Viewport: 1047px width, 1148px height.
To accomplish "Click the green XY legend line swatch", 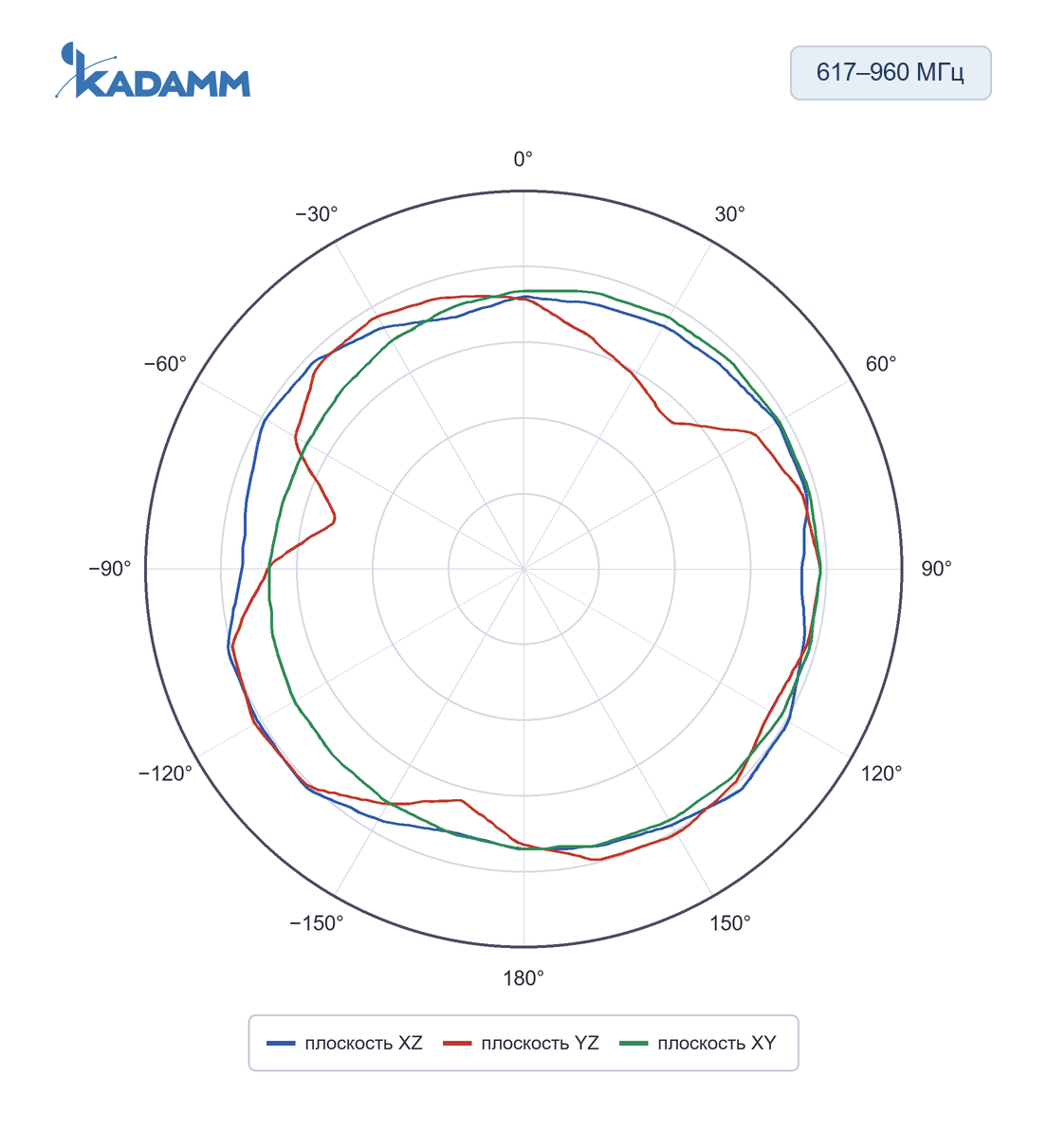I will click(634, 1044).
